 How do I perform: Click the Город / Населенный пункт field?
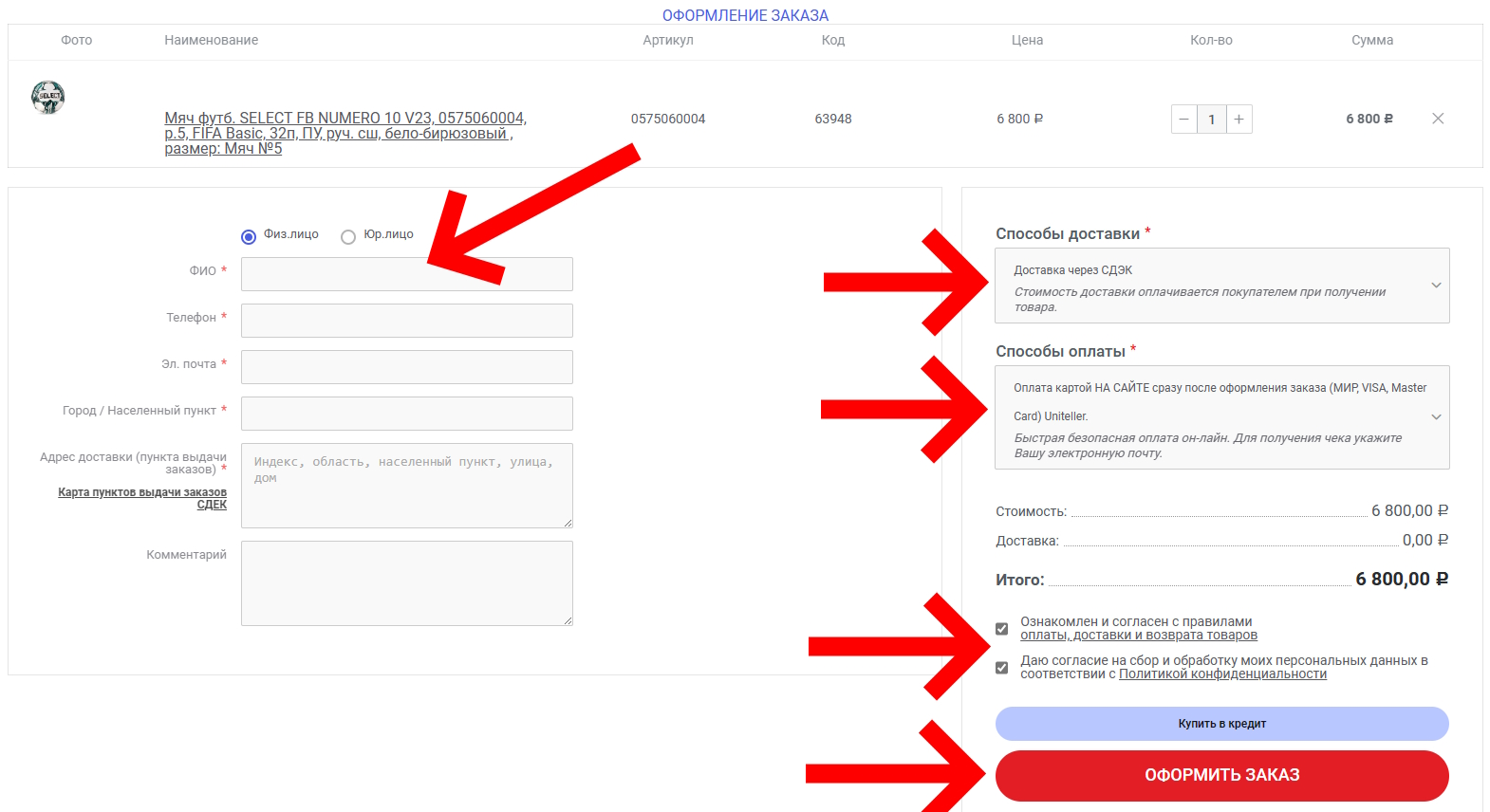[406, 414]
